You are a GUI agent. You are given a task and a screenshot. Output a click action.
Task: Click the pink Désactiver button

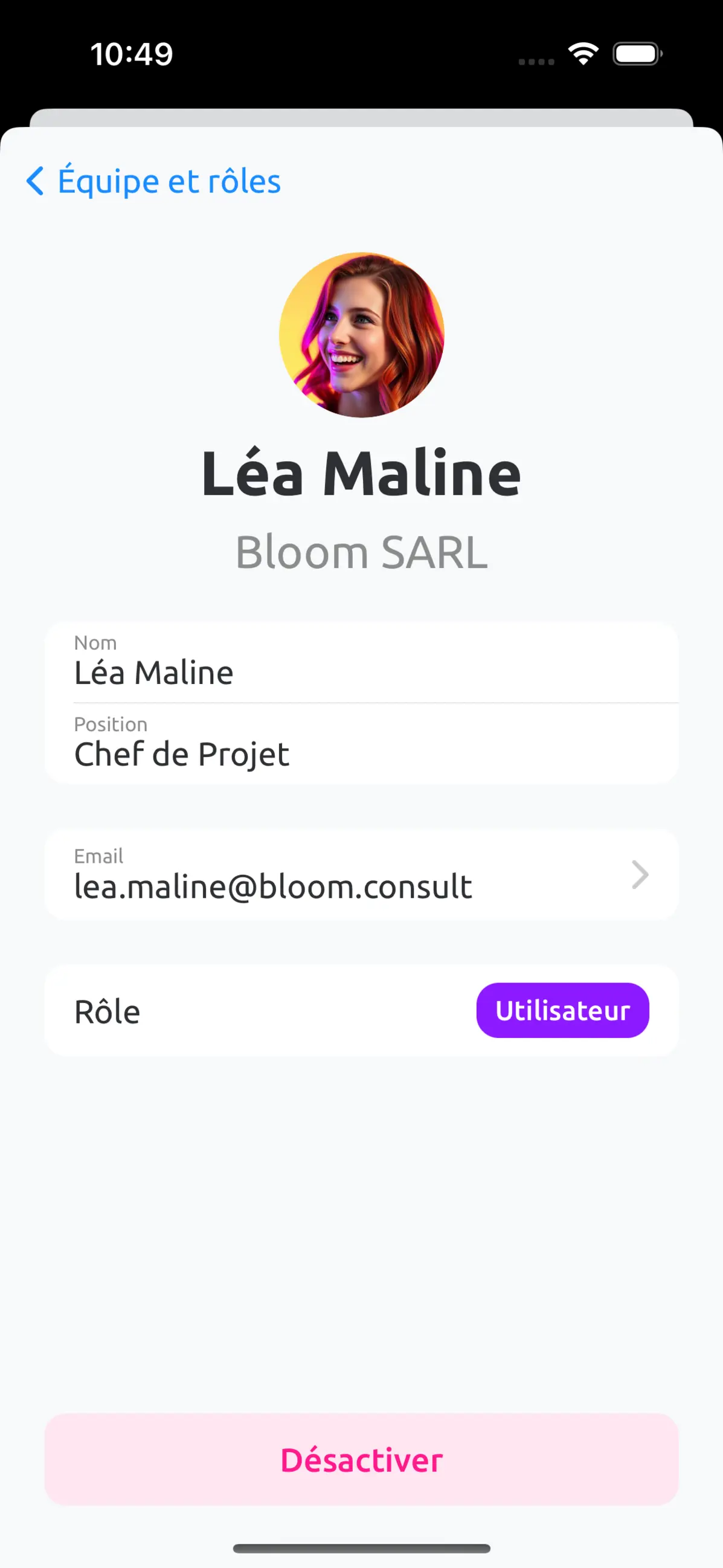pos(361,1460)
